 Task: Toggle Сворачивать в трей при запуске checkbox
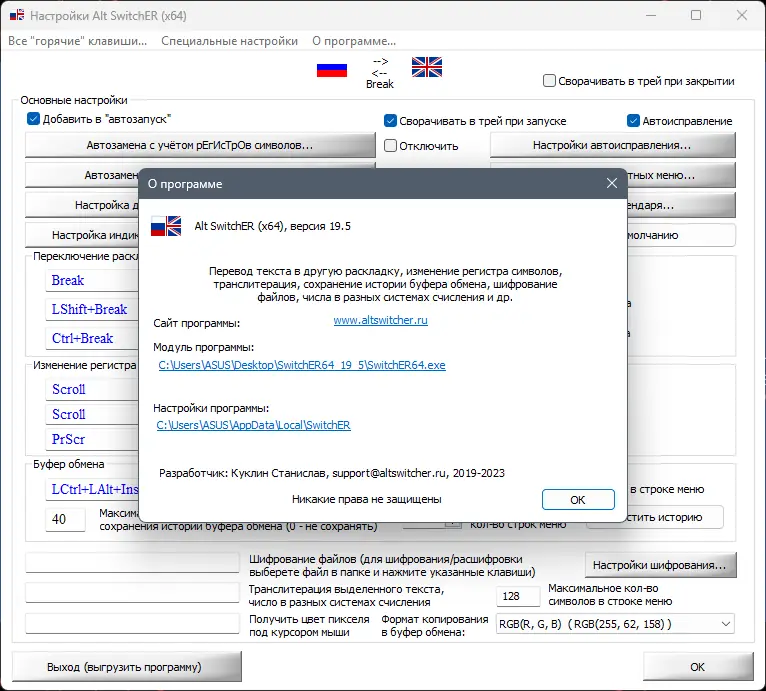(x=390, y=121)
